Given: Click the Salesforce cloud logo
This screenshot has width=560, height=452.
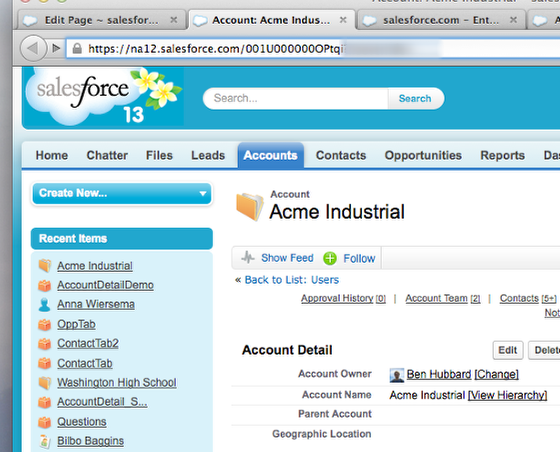Looking at the screenshot, I should pos(103,96).
